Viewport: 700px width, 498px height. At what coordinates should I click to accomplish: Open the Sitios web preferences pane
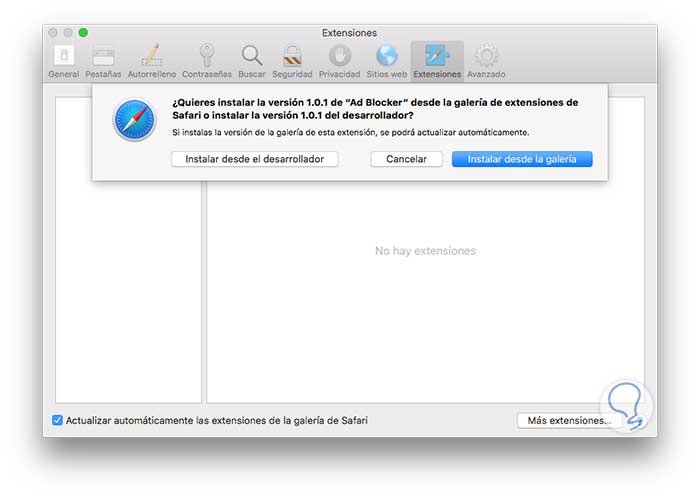pos(387,62)
